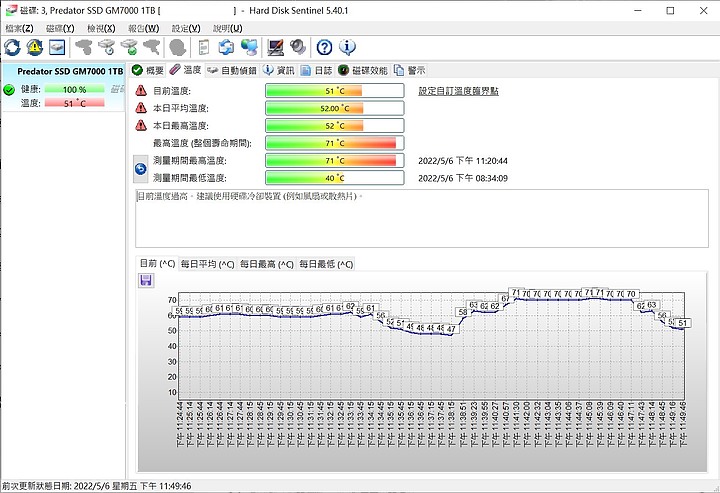Select the 每日最低 (^C) chart tab

(326, 264)
